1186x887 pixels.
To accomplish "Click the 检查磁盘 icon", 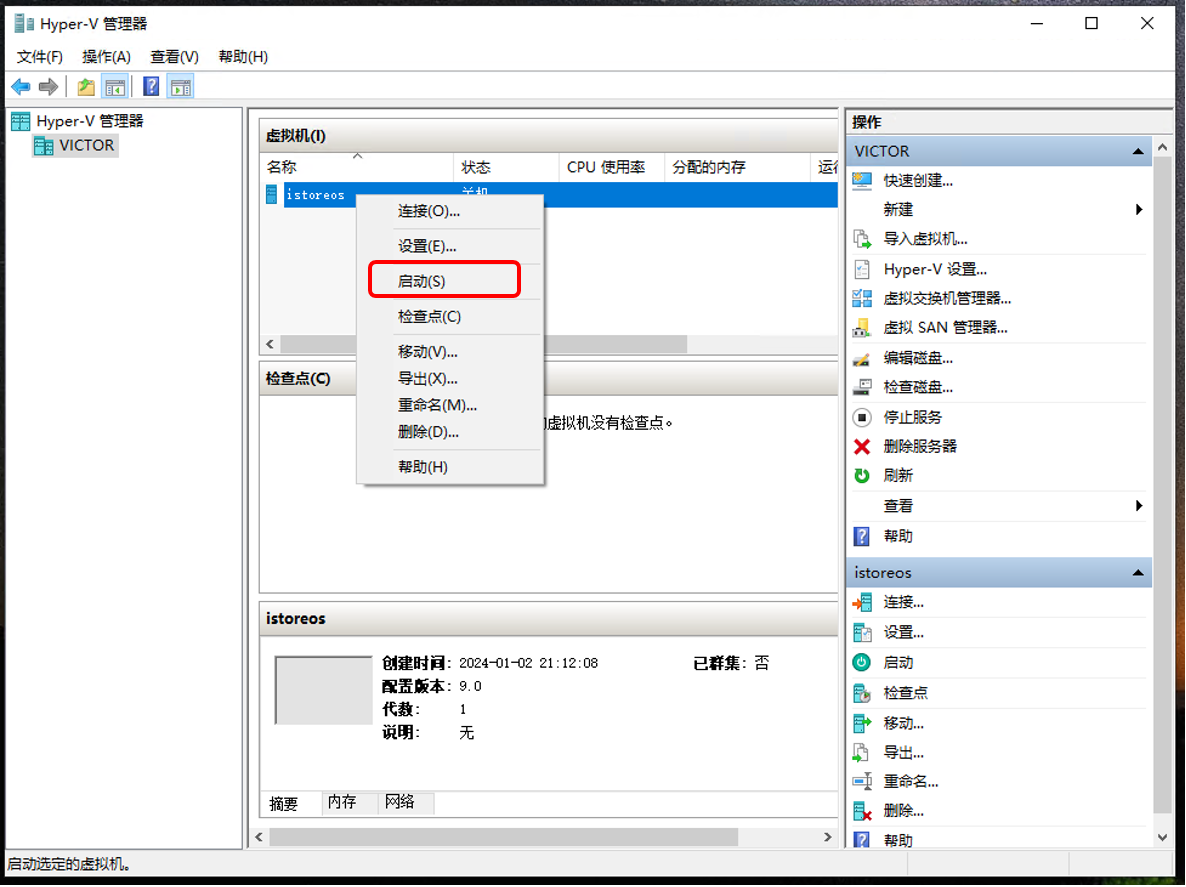I will [861, 387].
